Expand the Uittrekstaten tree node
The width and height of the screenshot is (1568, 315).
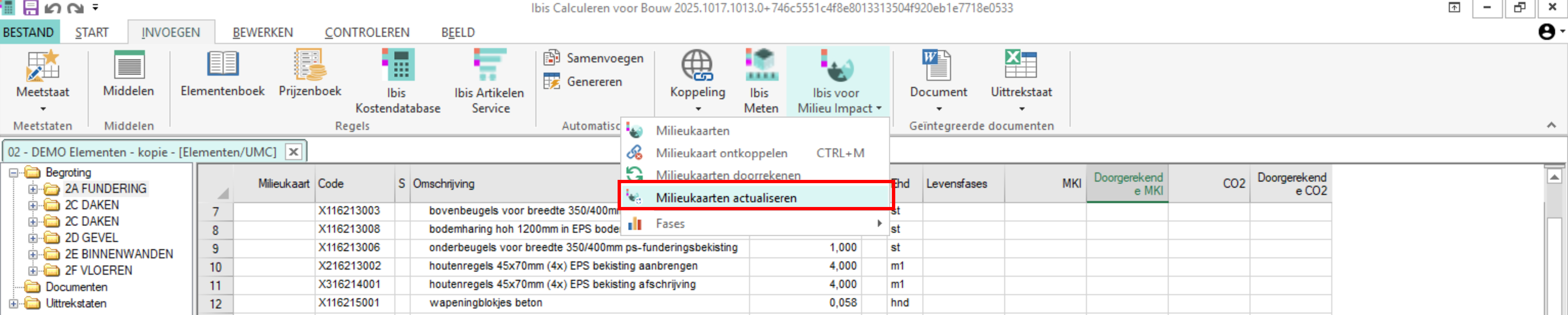click(x=13, y=304)
